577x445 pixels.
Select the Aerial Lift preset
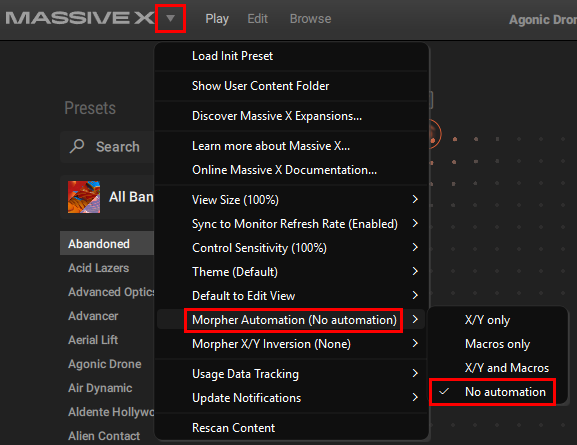[107, 340]
